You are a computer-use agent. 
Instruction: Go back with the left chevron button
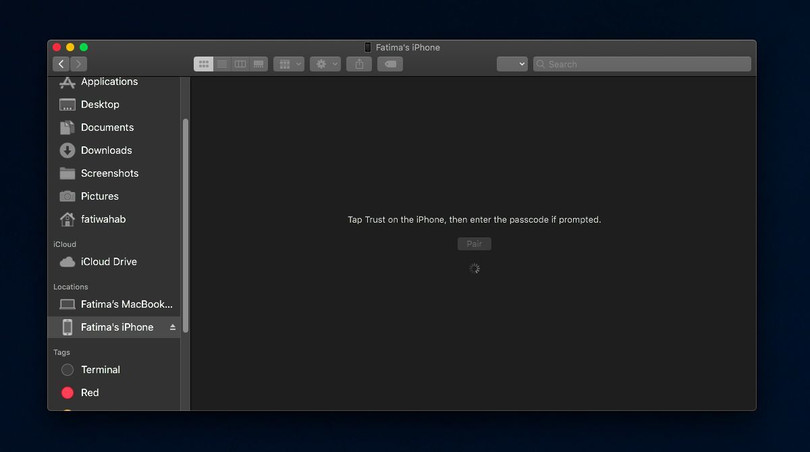61,64
